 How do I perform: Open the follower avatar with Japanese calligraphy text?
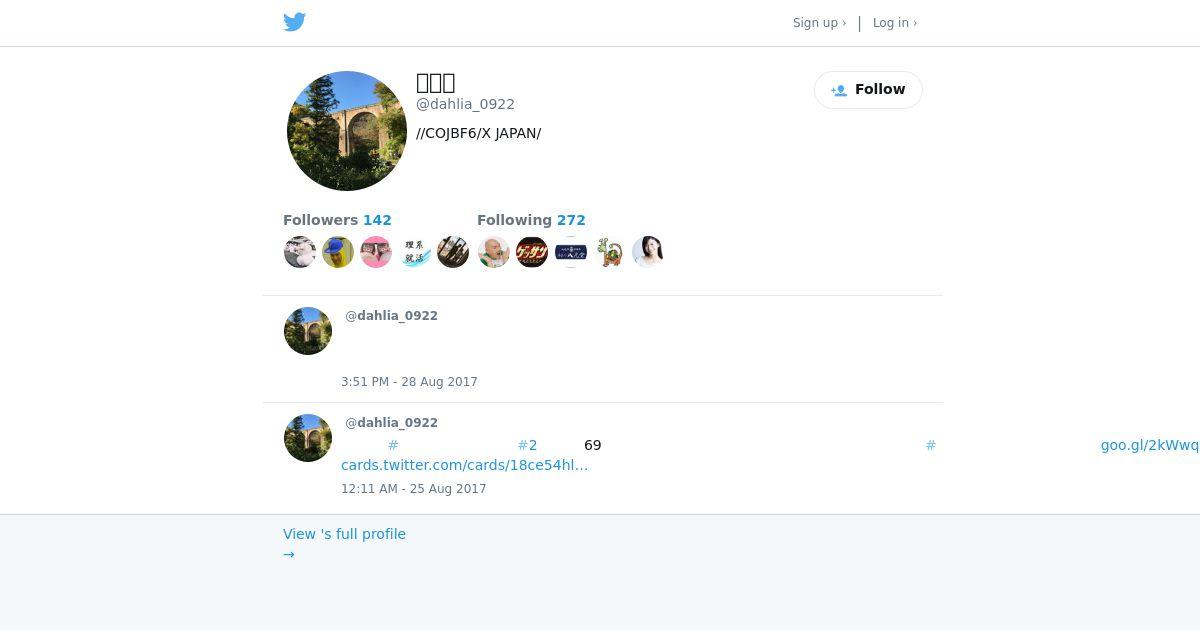tap(415, 252)
